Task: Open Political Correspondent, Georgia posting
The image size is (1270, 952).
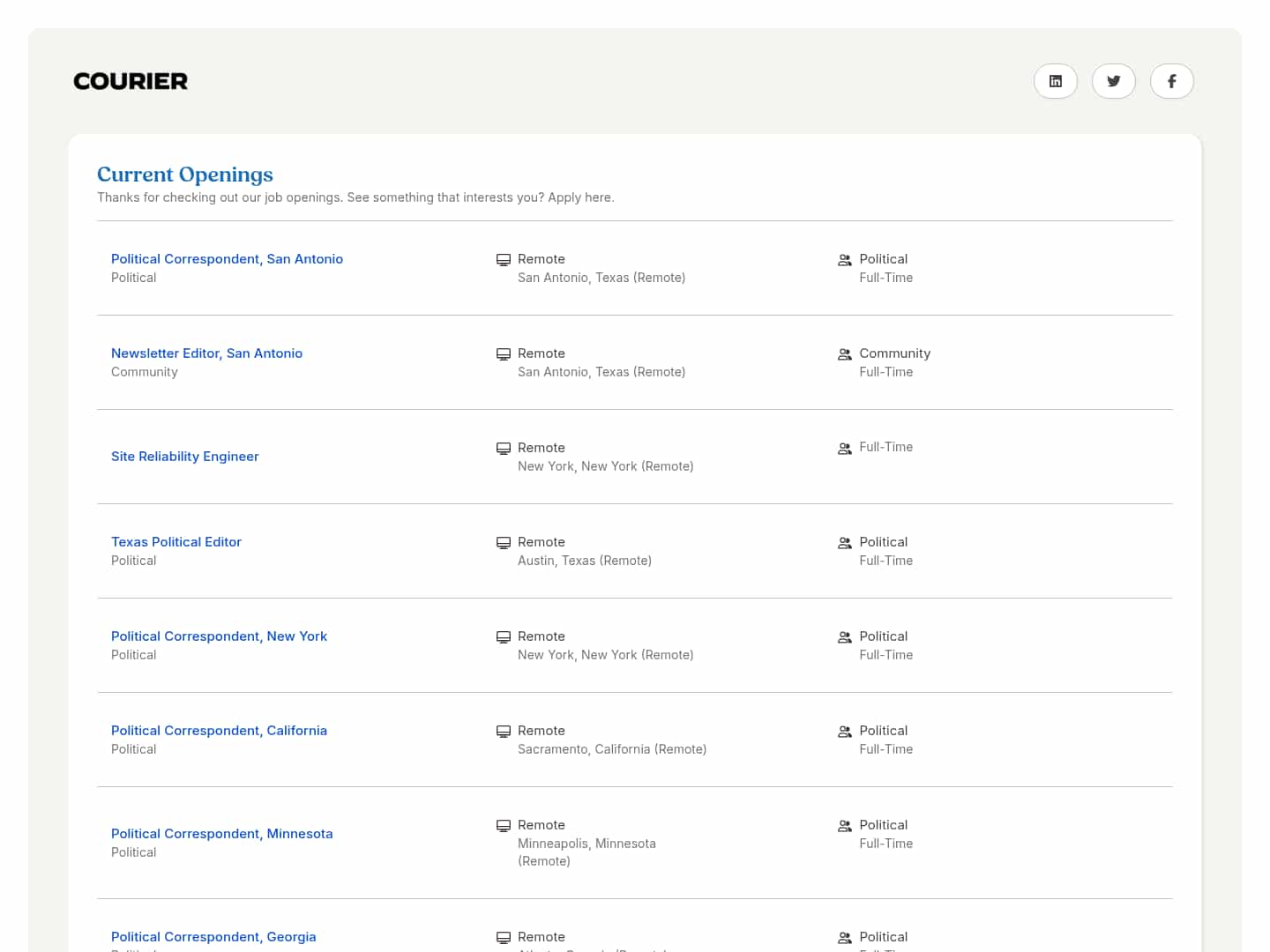Action: coord(213,937)
